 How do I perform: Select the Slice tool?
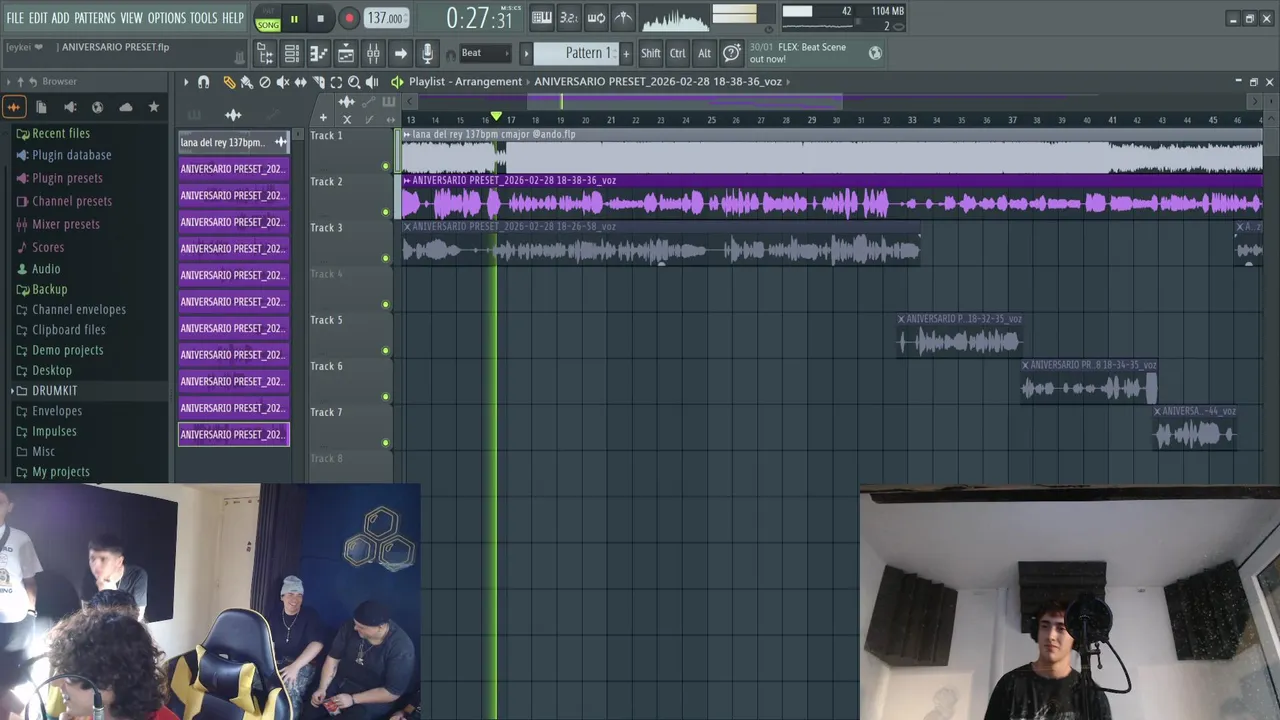tap(318, 82)
